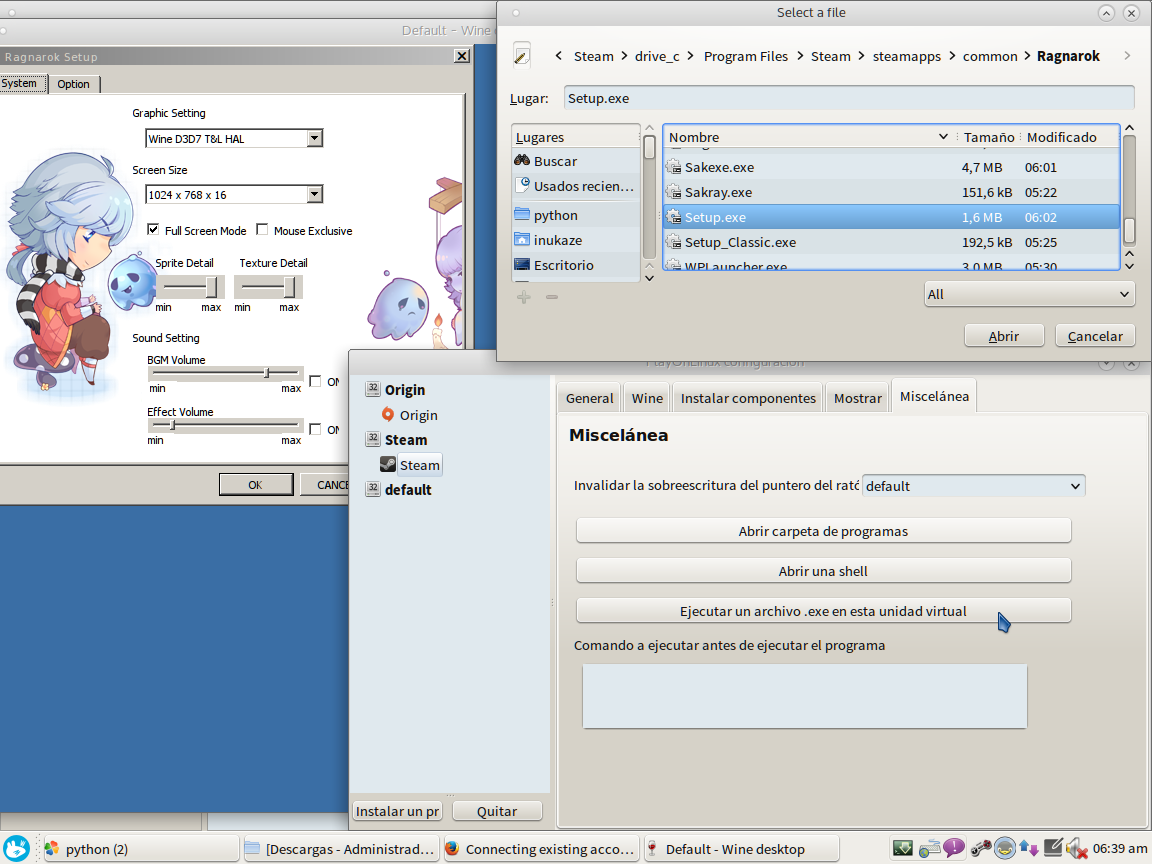1152x864 pixels.
Task: Click the Comando a ejecutar text box
Action: click(804, 696)
